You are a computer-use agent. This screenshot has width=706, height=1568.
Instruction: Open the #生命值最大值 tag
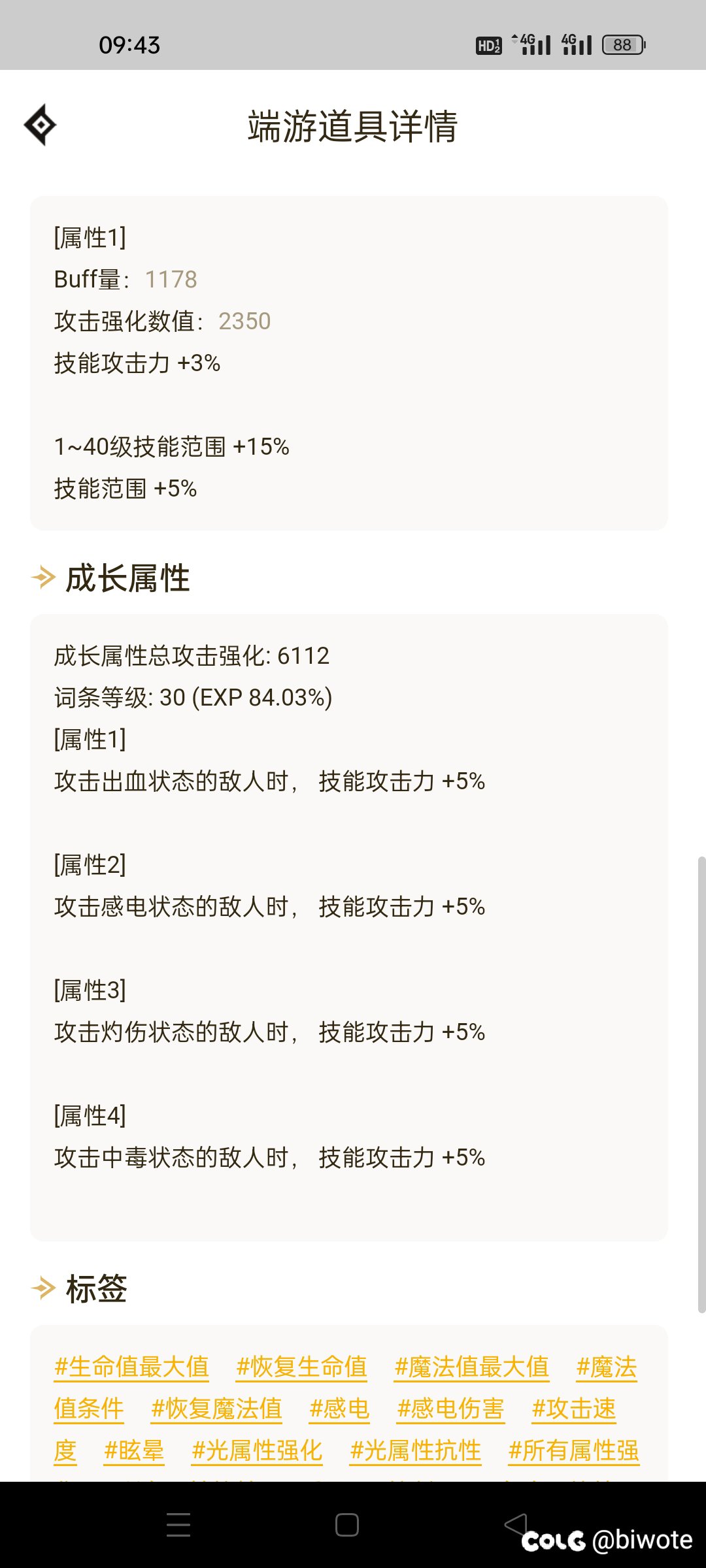pyautogui.click(x=131, y=1367)
